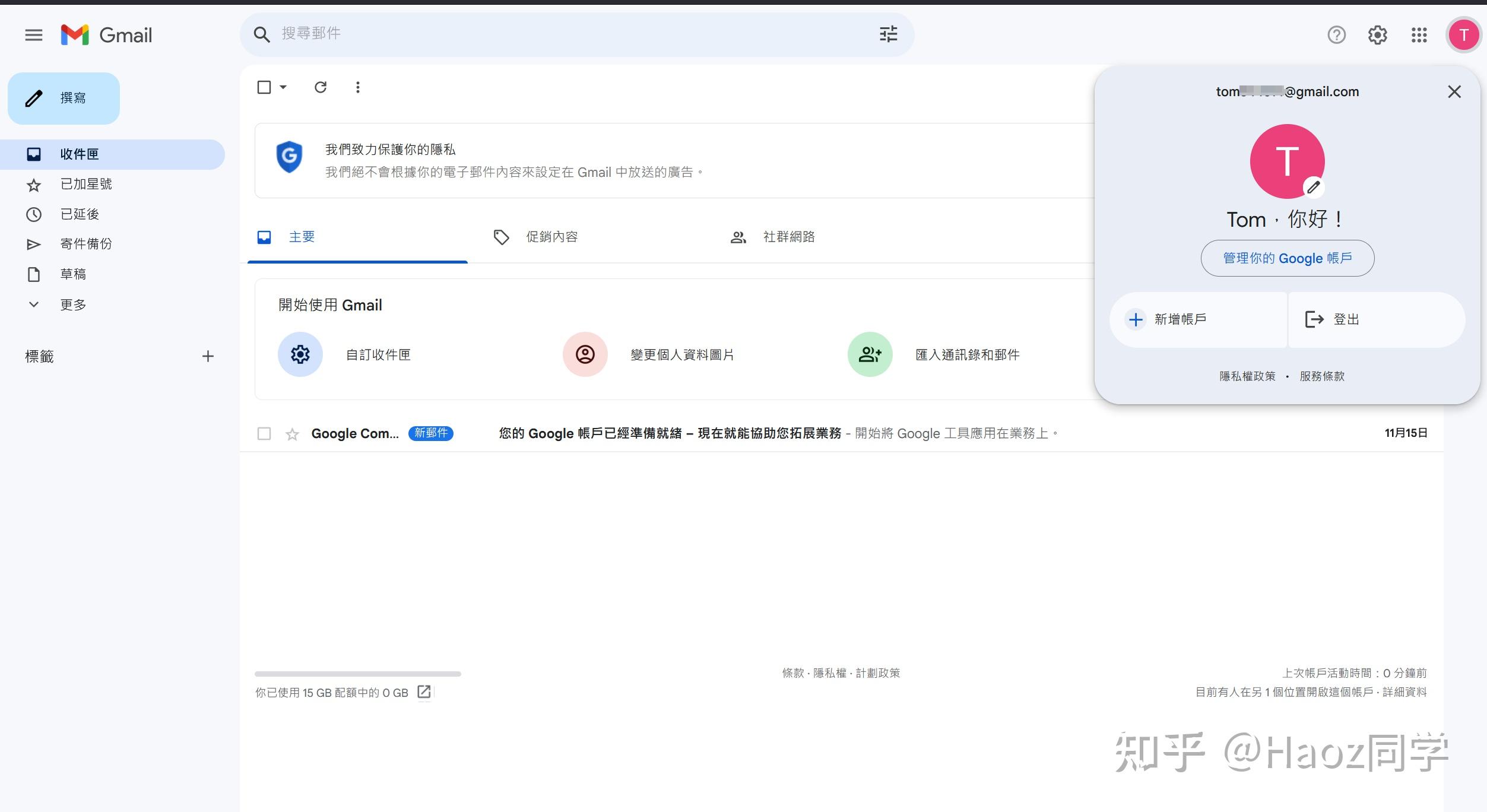Toggle the select-all checkbox in toolbar
1487x812 pixels.
pyautogui.click(x=264, y=87)
